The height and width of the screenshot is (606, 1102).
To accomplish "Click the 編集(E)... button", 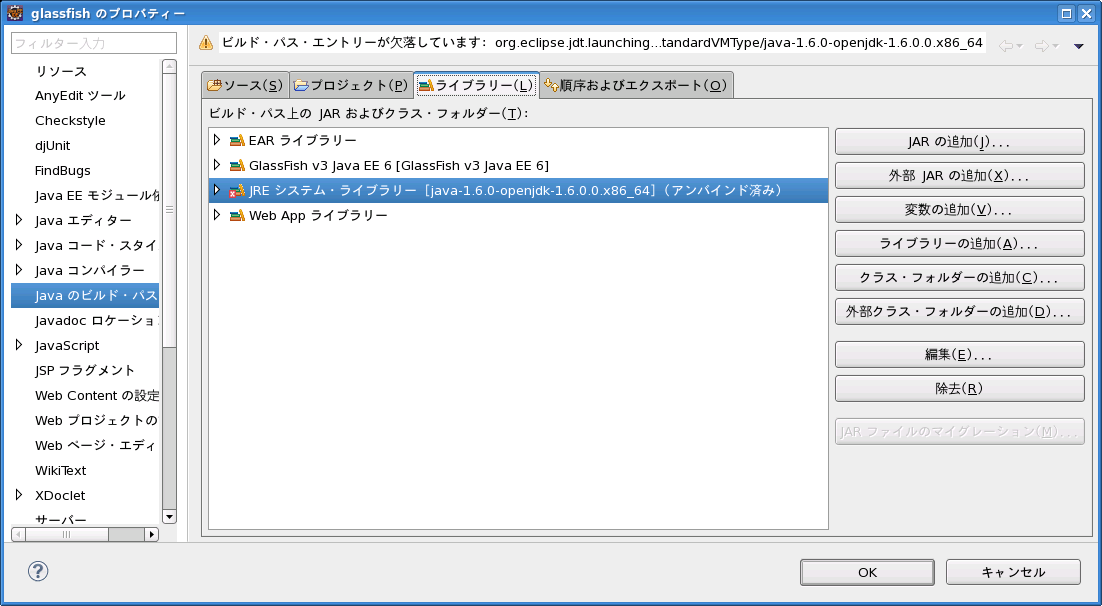I will tap(959, 354).
